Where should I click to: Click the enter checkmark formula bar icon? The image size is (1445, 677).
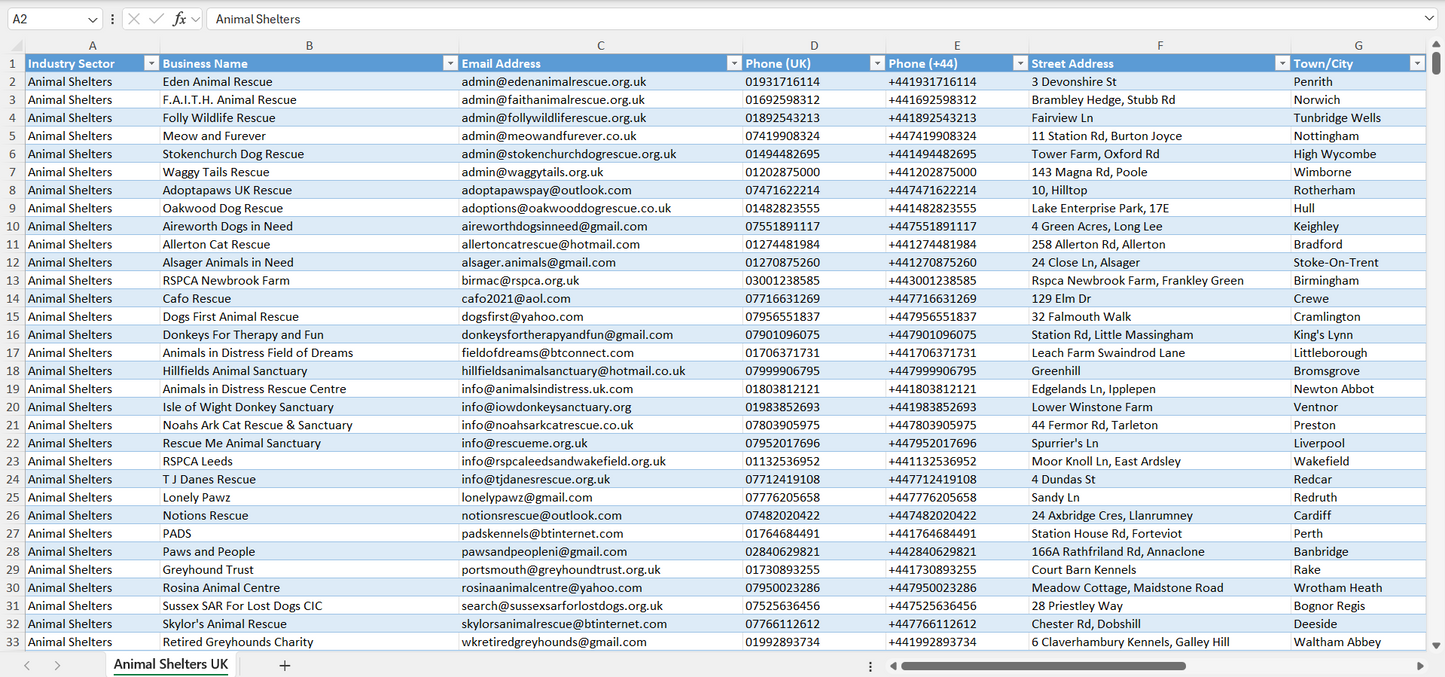[156, 19]
